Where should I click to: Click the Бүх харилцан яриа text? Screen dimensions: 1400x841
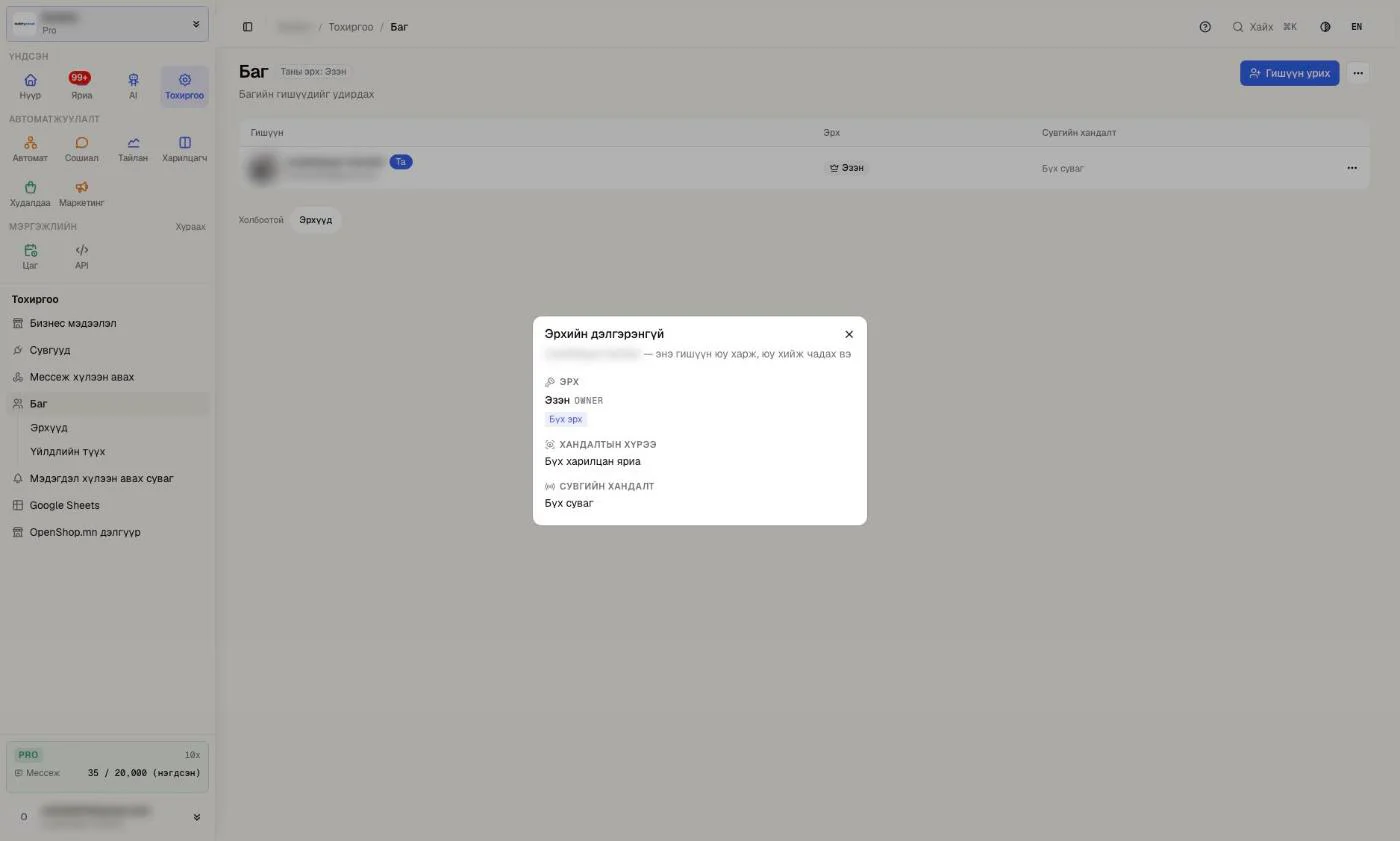pyautogui.click(x=592, y=462)
